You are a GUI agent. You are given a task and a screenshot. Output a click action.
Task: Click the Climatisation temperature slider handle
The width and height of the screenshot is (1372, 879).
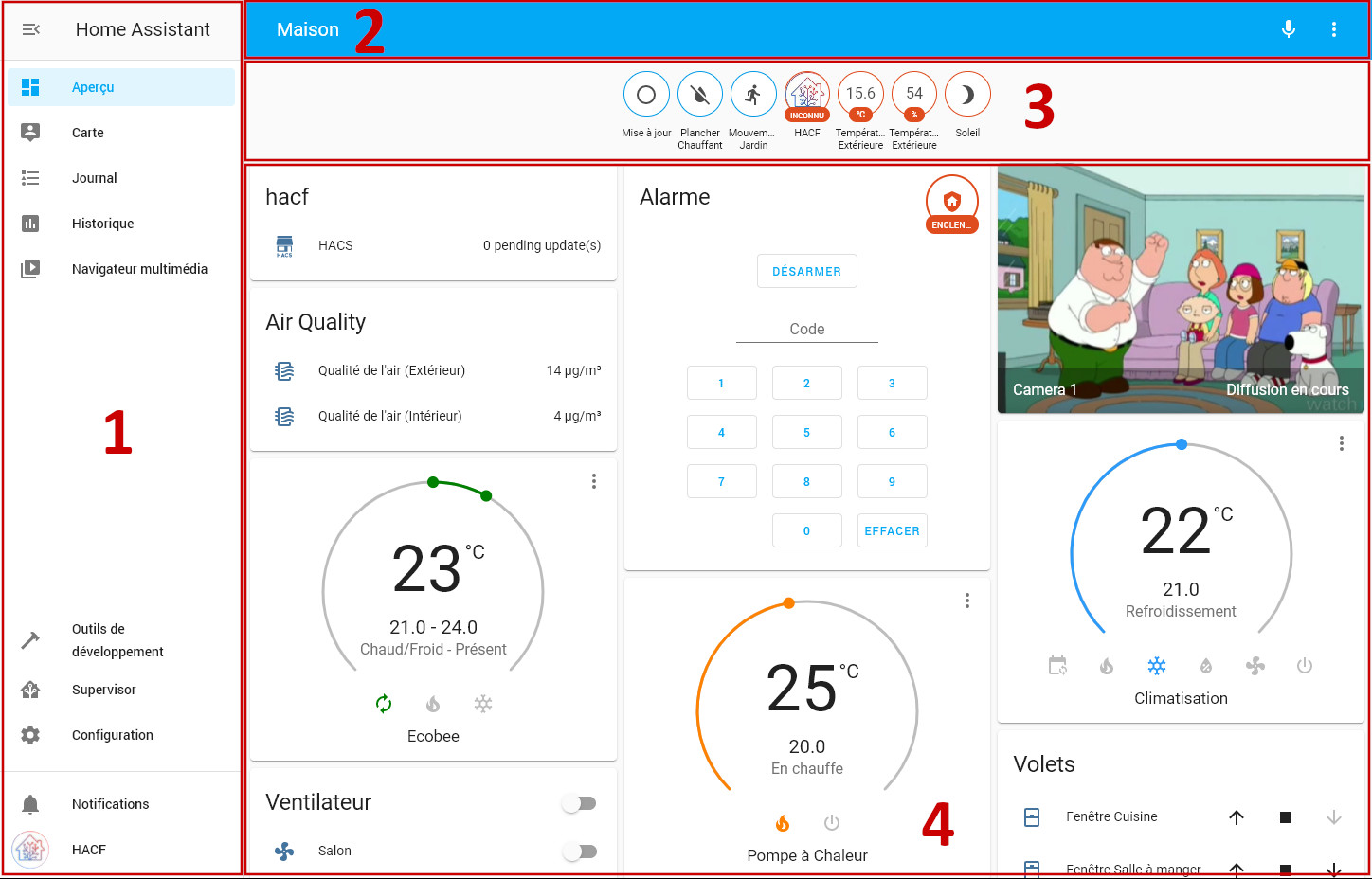pos(1182,444)
